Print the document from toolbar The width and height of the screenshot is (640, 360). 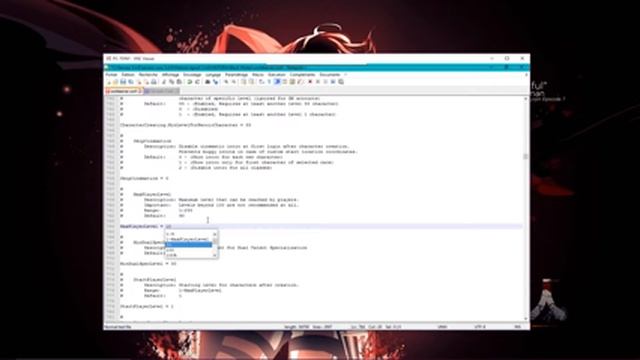click(x=154, y=82)
